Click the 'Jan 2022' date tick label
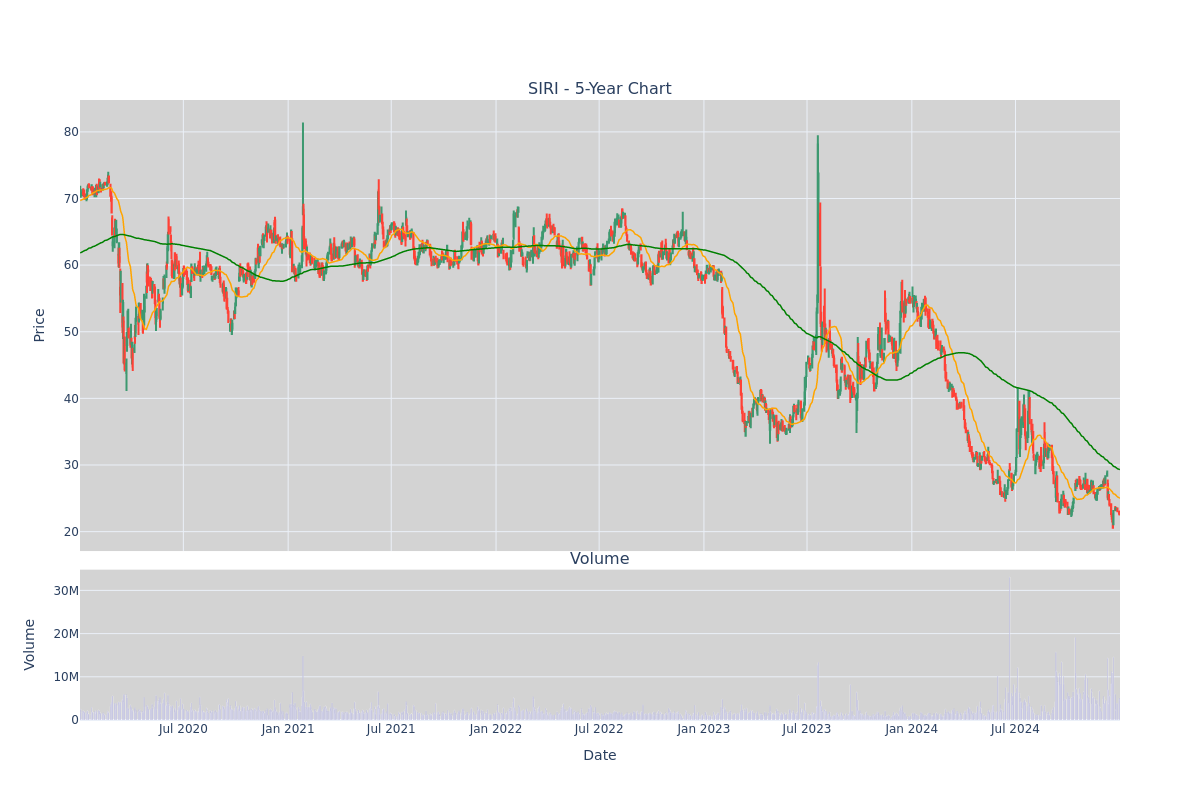The height and width of the screenshot is (800, 1200). 496,729
